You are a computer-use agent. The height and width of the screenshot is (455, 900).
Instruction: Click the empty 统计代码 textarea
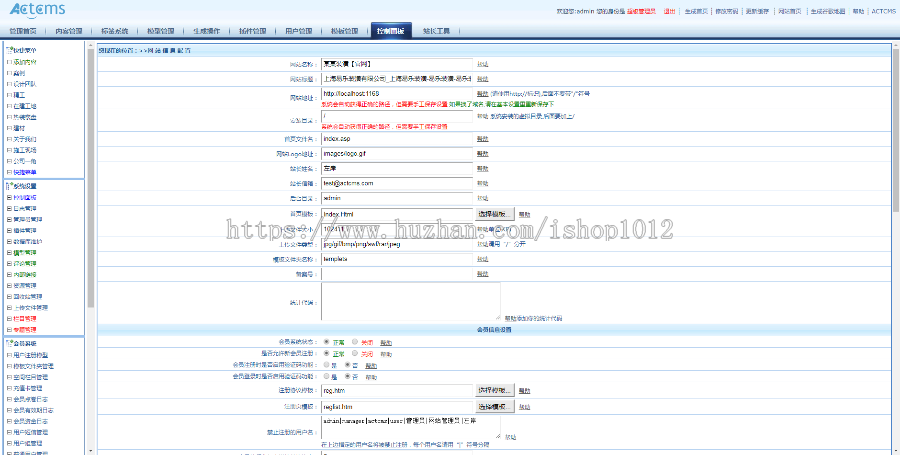click(x=411, y=301)
